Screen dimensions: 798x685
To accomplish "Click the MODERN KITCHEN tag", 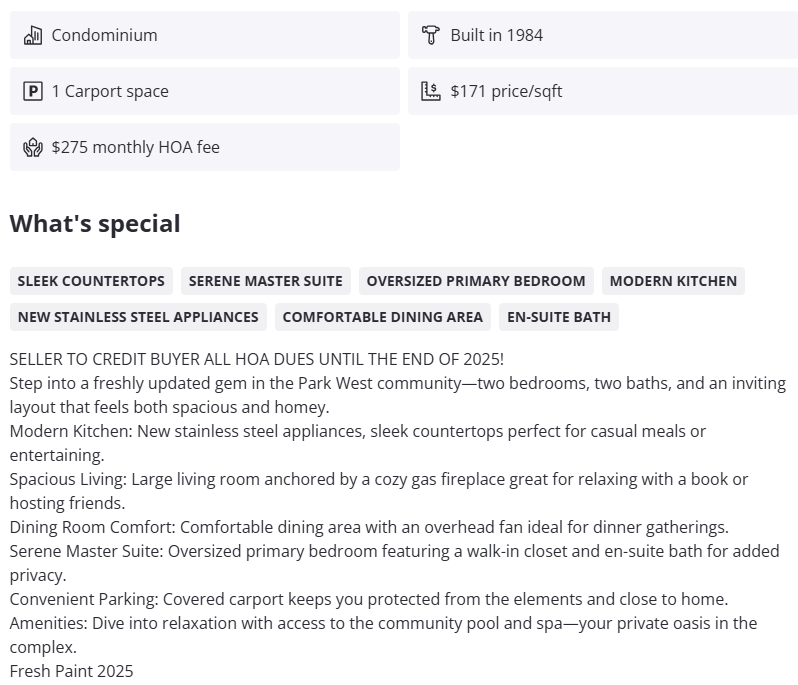I will (673, 281).
